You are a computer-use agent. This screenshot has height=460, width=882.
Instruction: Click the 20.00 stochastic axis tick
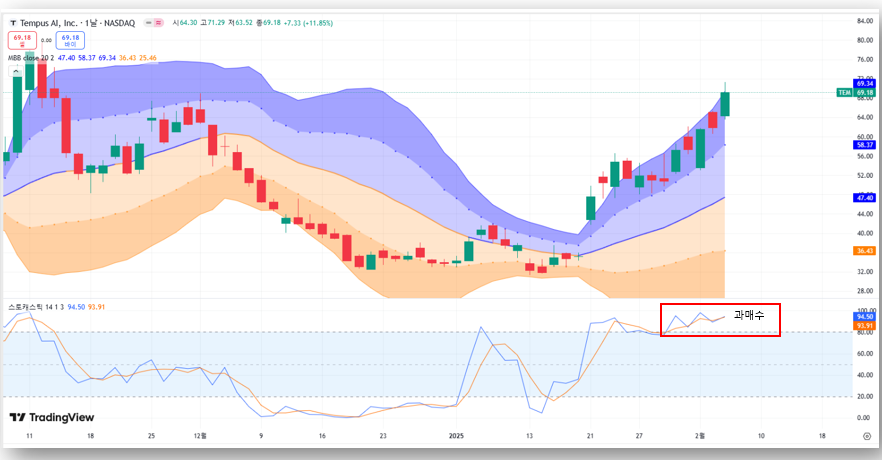865,396
